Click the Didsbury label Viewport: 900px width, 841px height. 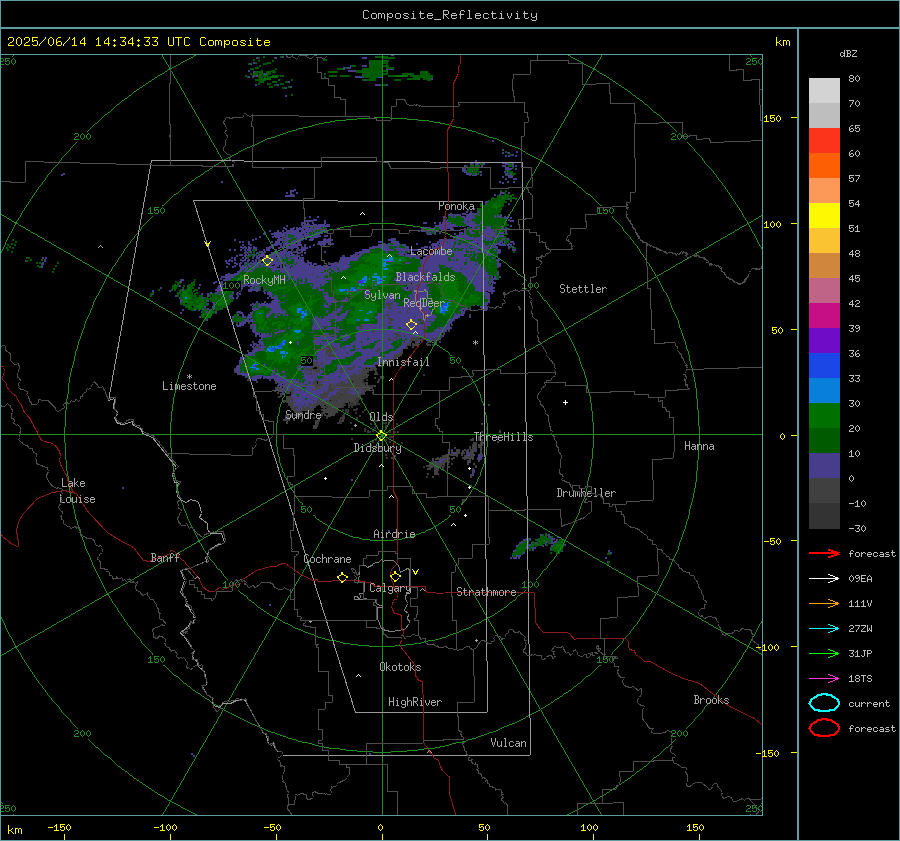click(x=378, y=448)
